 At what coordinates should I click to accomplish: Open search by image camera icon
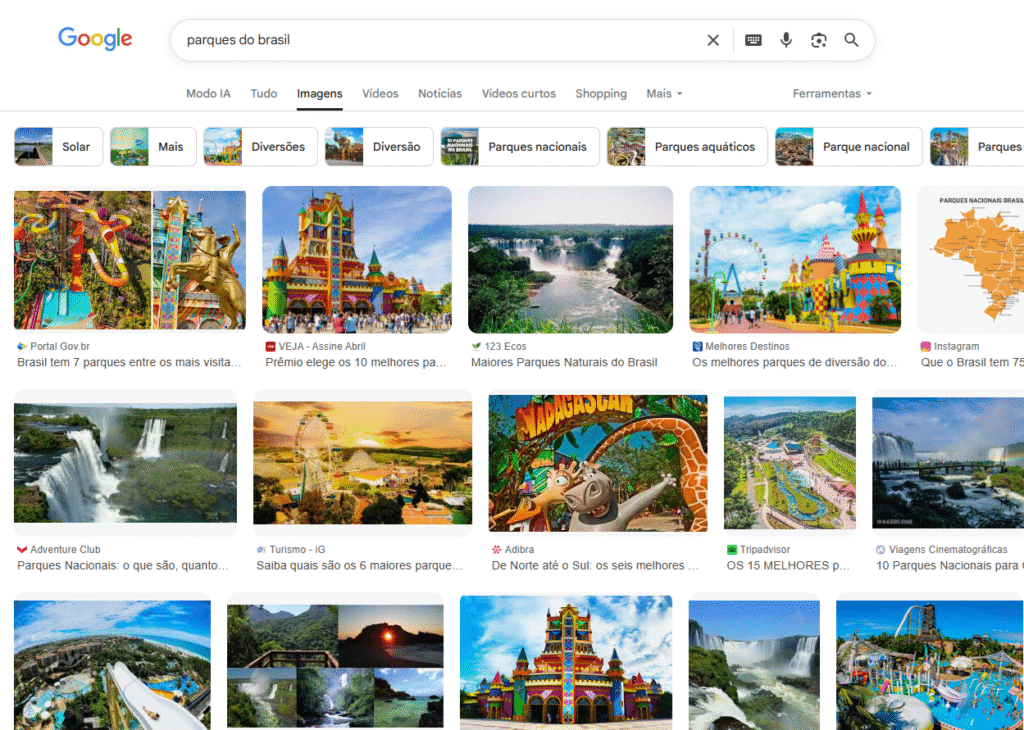[819, 40]
